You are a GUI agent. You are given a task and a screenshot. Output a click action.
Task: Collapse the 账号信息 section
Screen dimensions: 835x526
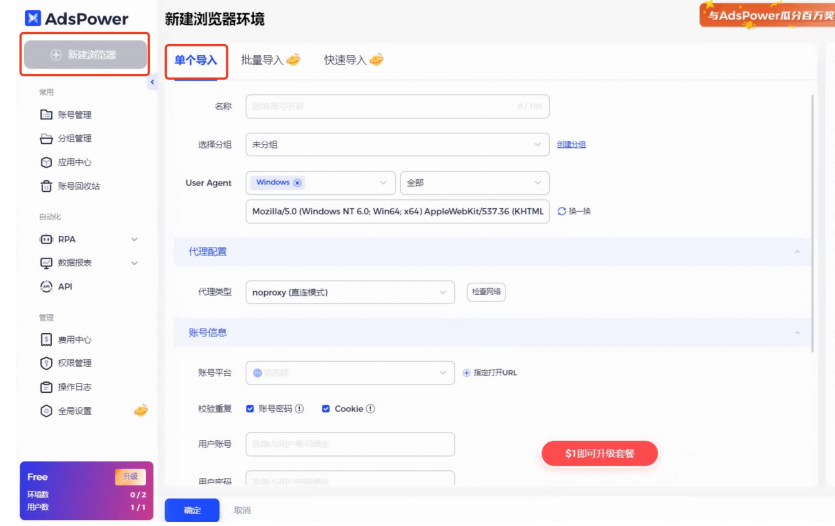(x=797, y=333)
